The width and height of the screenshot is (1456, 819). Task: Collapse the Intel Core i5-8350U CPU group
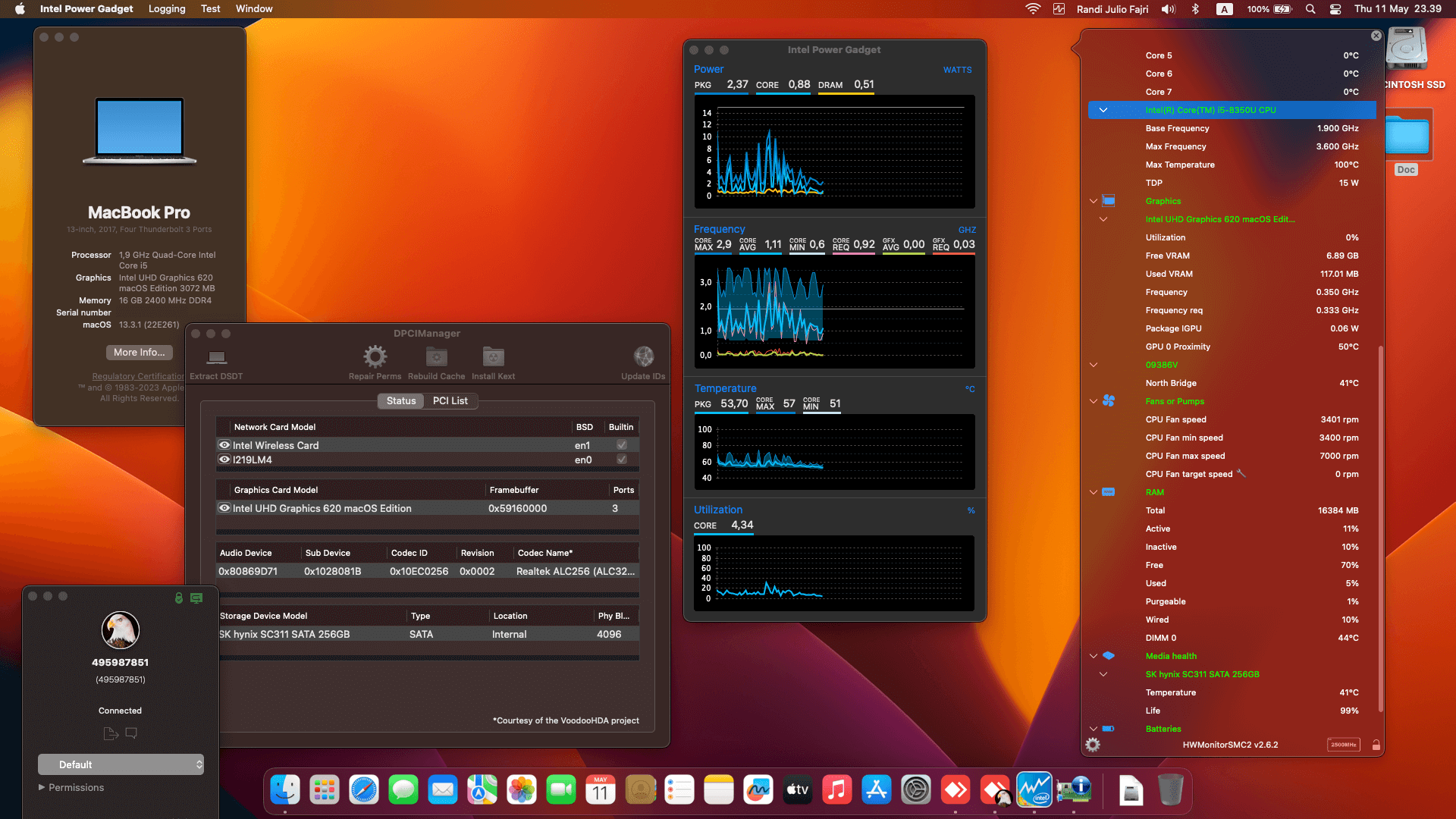[1103, 110]
